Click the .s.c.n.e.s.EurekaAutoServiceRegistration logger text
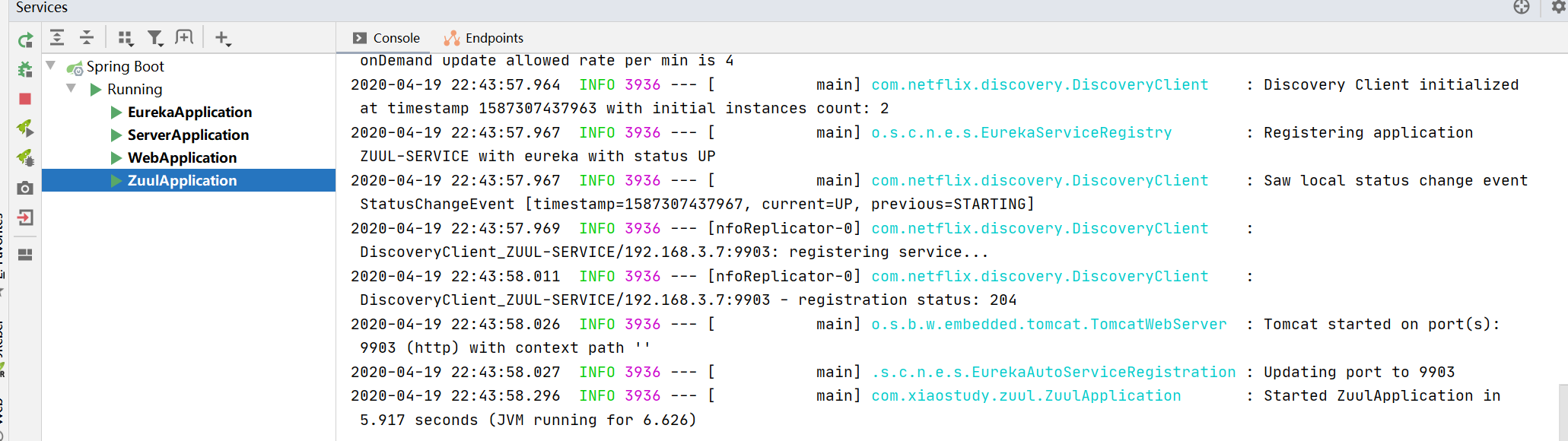Image resolution: width=1568 pixels, height=441 pixels. point(1054,372)
